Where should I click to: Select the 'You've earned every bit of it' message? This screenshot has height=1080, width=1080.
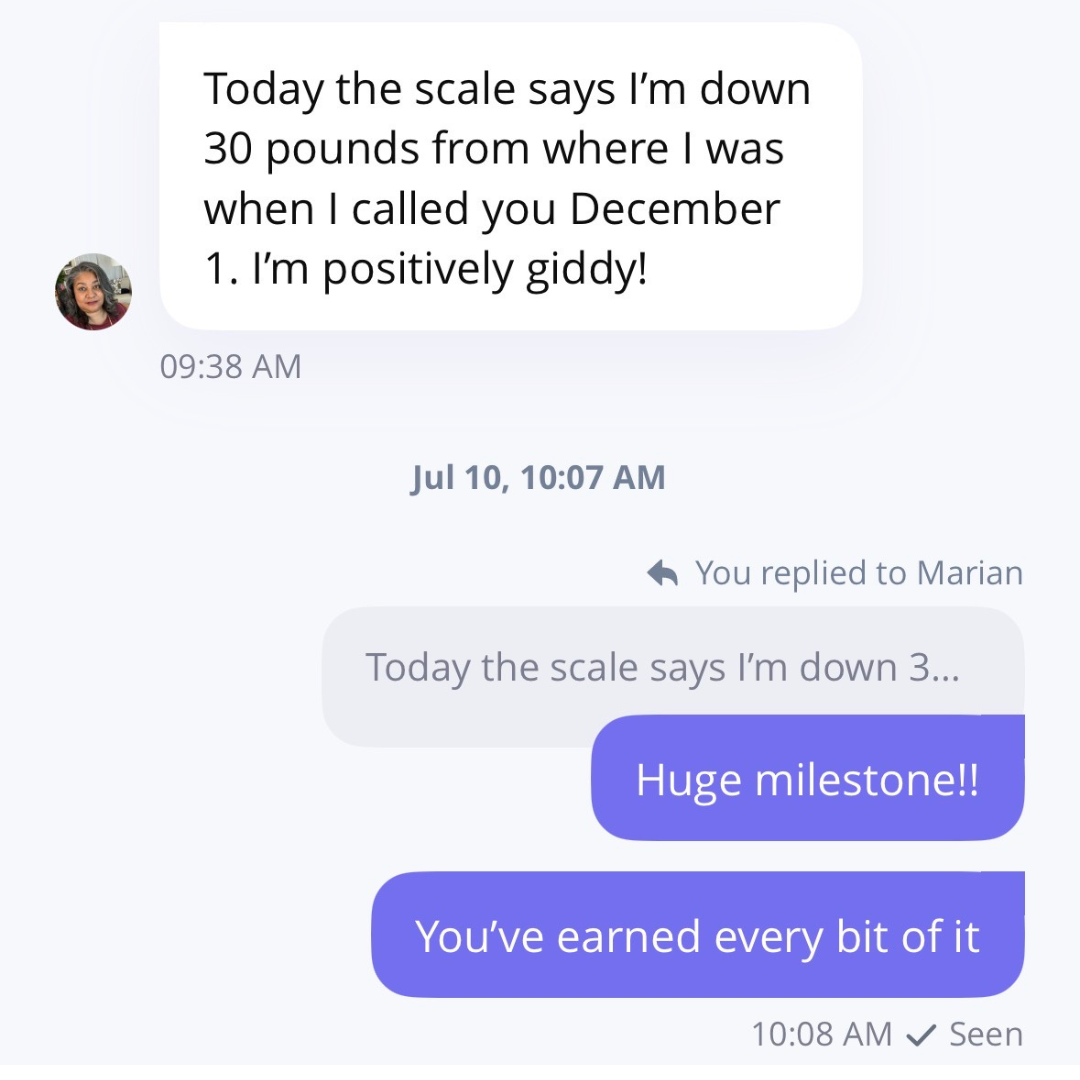[698, 935]
